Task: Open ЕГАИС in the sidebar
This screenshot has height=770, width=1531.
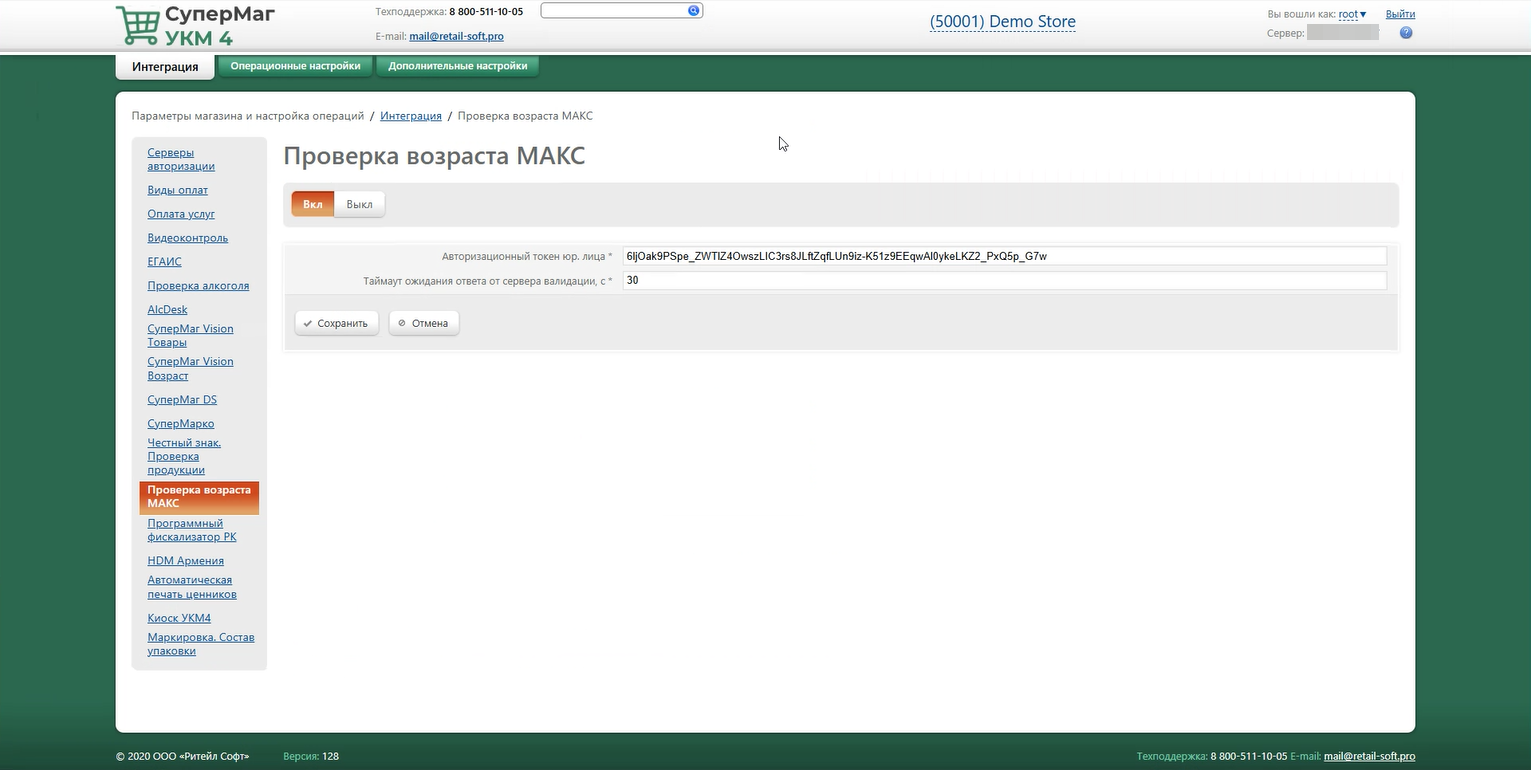Action: 164,261
